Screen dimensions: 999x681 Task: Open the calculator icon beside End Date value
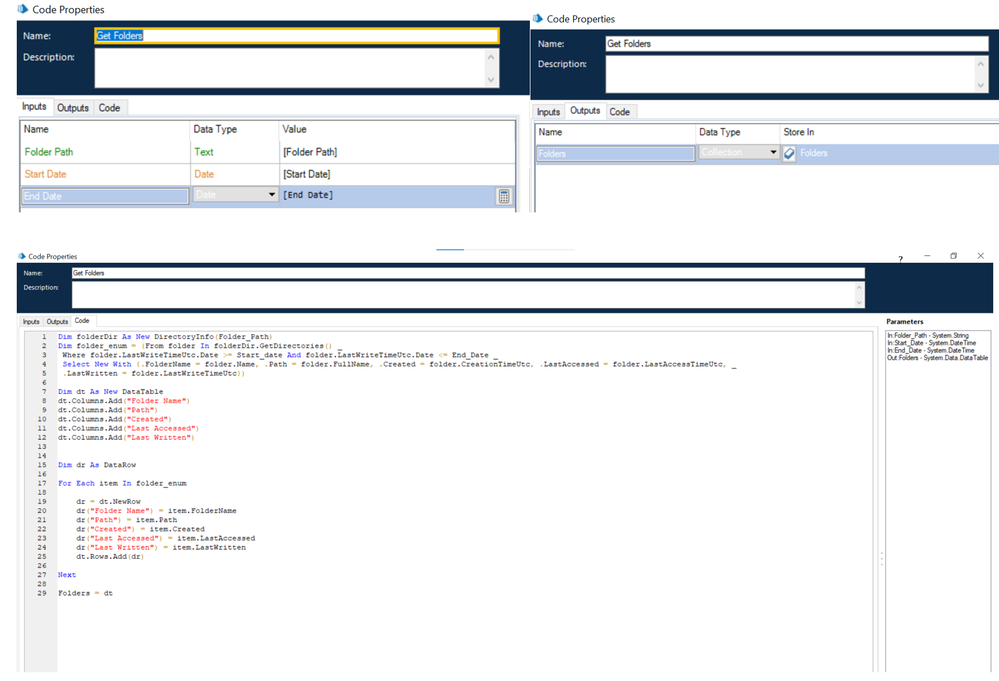[x=504, y=196]
